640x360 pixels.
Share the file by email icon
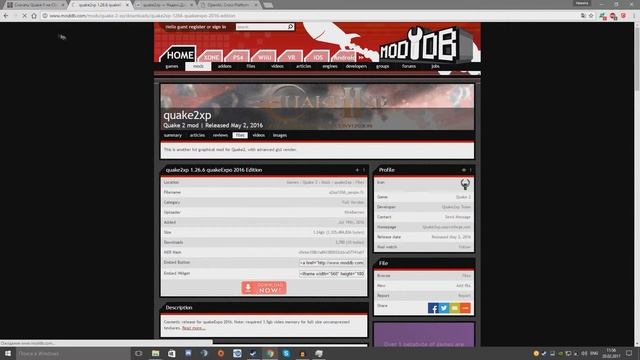click(454, 308)
